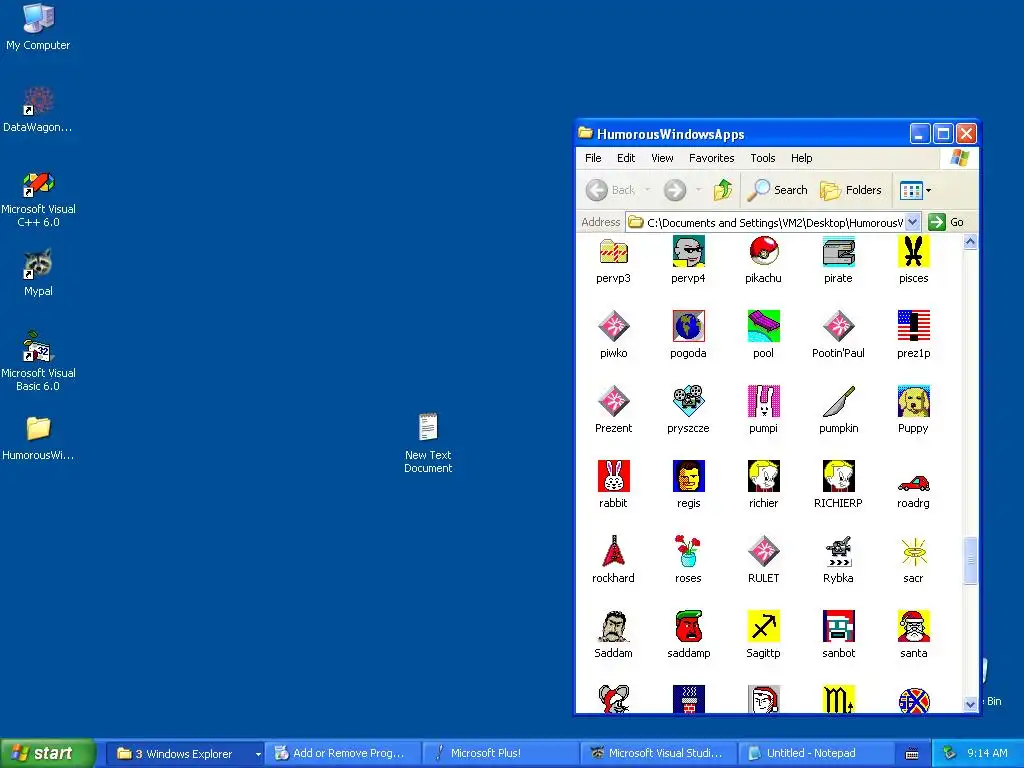
Task: Open the Forward history dropdown arrow
Action: 698,190
